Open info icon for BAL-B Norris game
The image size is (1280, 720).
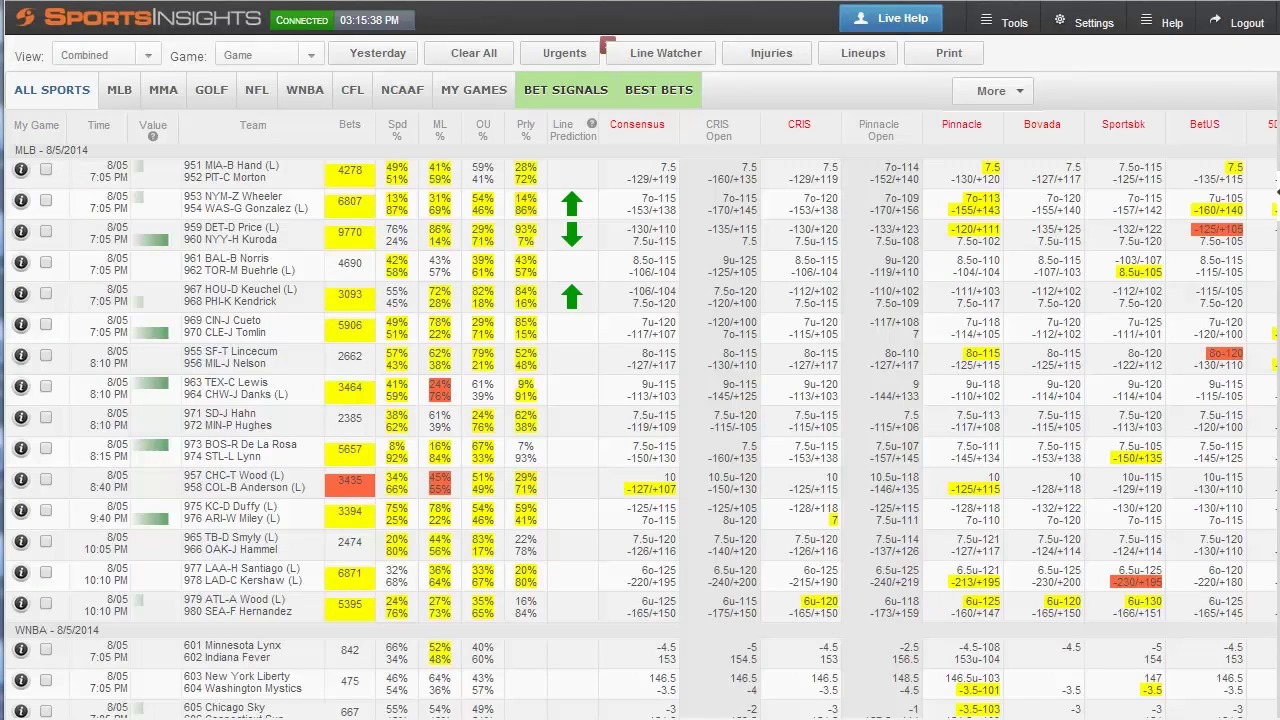click(x=20, y=263)
